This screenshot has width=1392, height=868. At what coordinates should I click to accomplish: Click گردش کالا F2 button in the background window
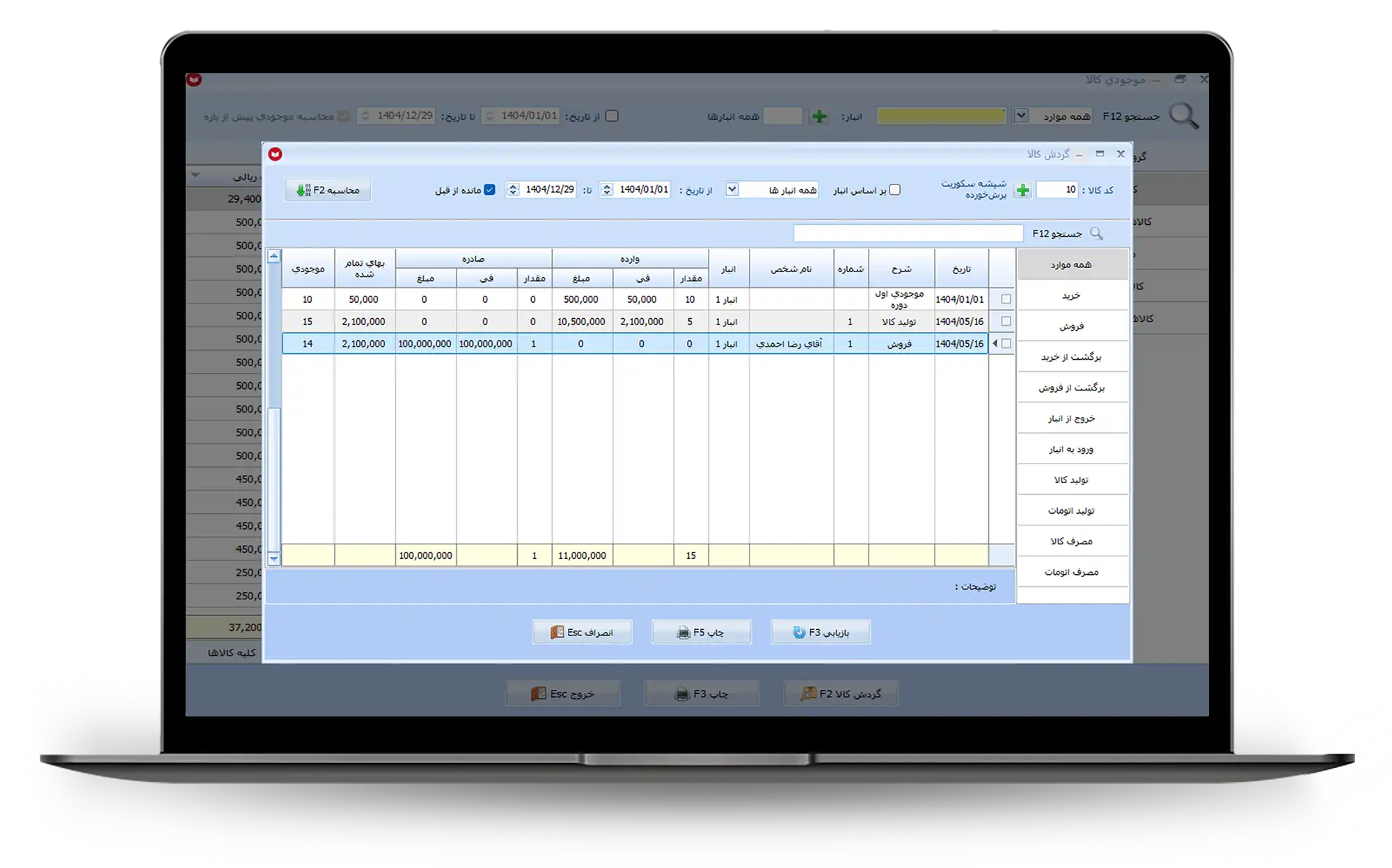tap(841, 693)
